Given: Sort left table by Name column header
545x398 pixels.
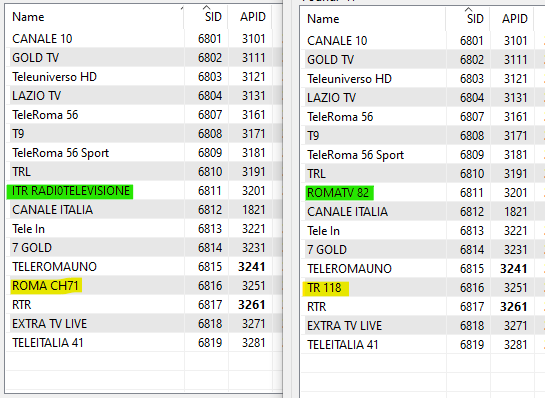Looking at the screenshot, I should coord(95,17).
